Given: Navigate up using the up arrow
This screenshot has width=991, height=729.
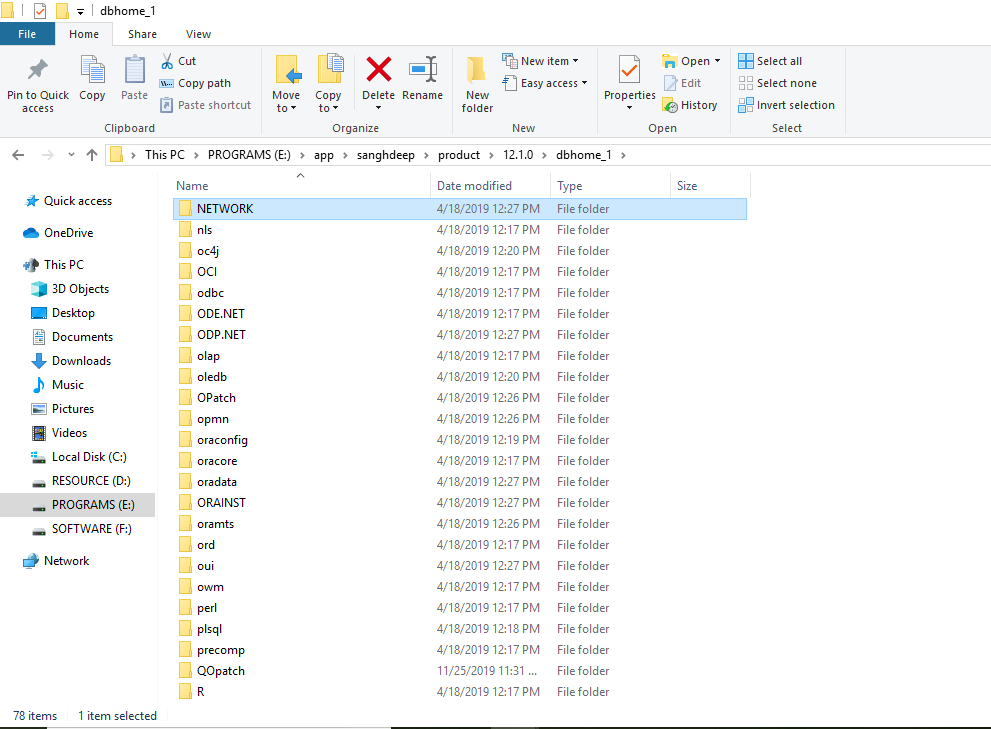Looking at the screenshot, I should pyautogui.click(x=91, y=154).
